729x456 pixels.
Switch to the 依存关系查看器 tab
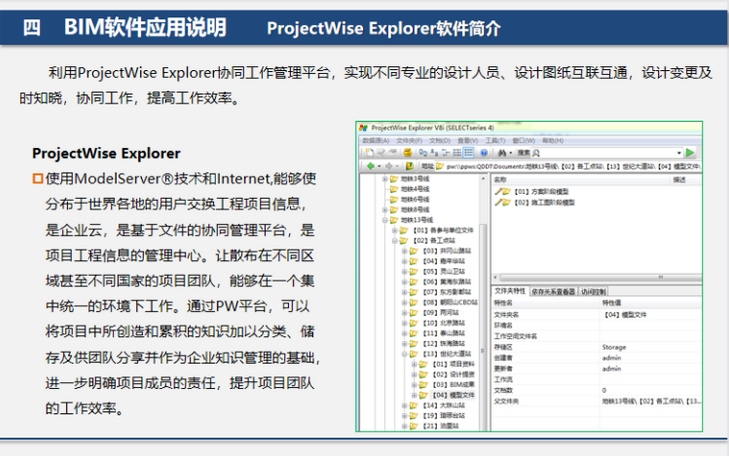pyautogui.click(x=553, y=291)
